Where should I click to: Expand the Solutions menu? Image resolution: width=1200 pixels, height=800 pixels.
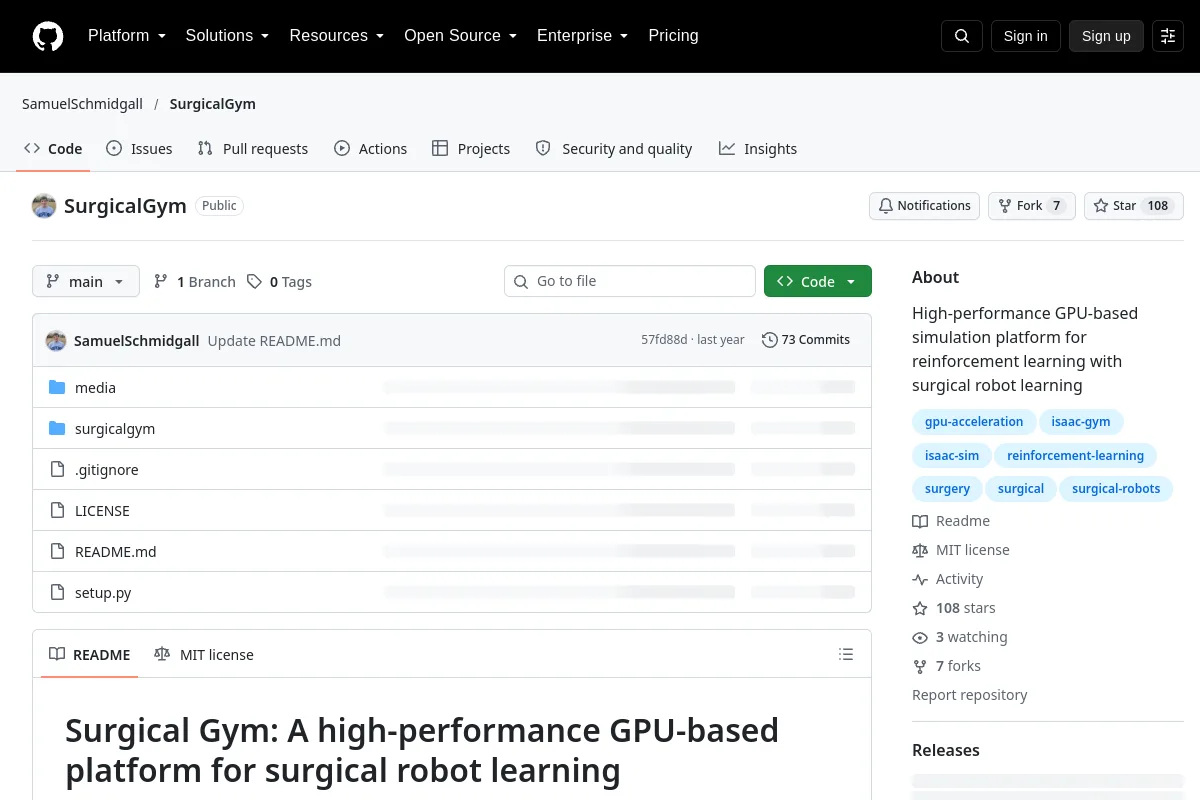[x=227, y=36]
